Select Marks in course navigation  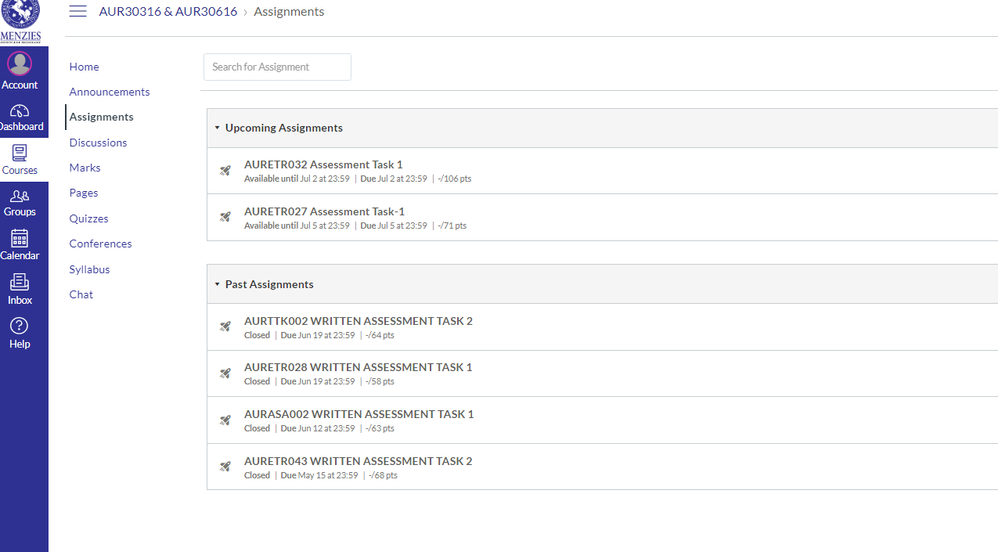pos(85,168)
